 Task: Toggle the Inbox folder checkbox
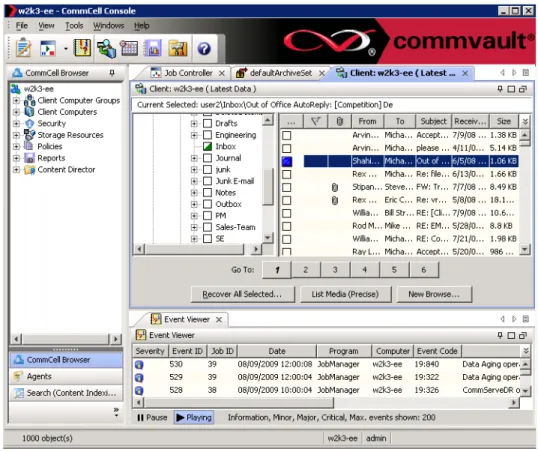pyautogui.click(x=207, y=147)
